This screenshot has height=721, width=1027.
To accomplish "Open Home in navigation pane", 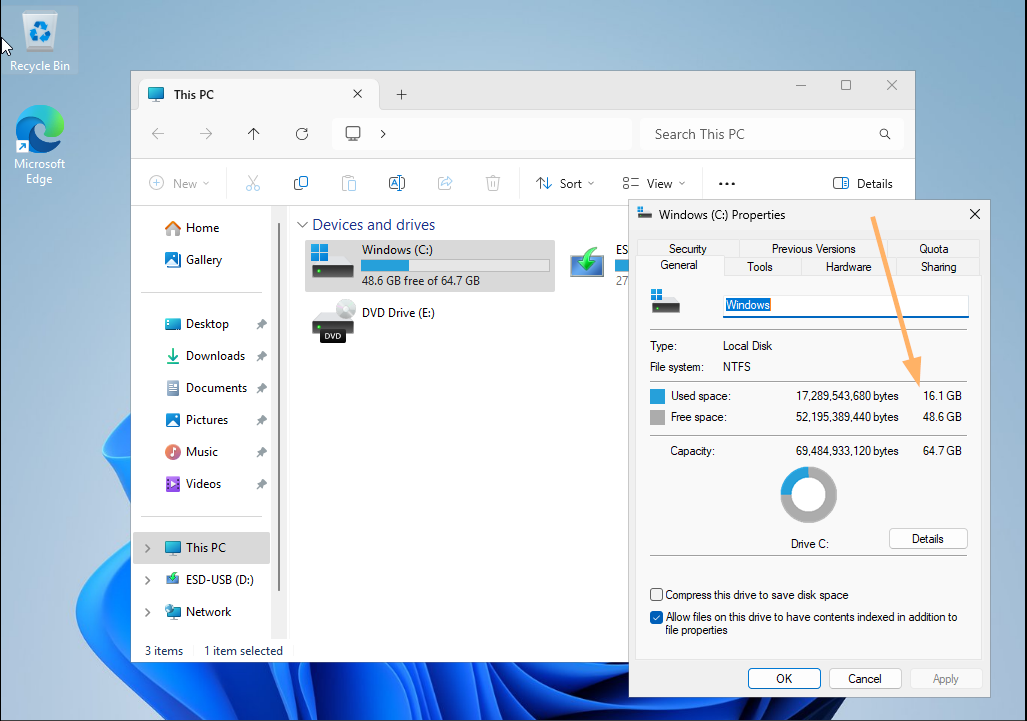I will coord(202,228).
